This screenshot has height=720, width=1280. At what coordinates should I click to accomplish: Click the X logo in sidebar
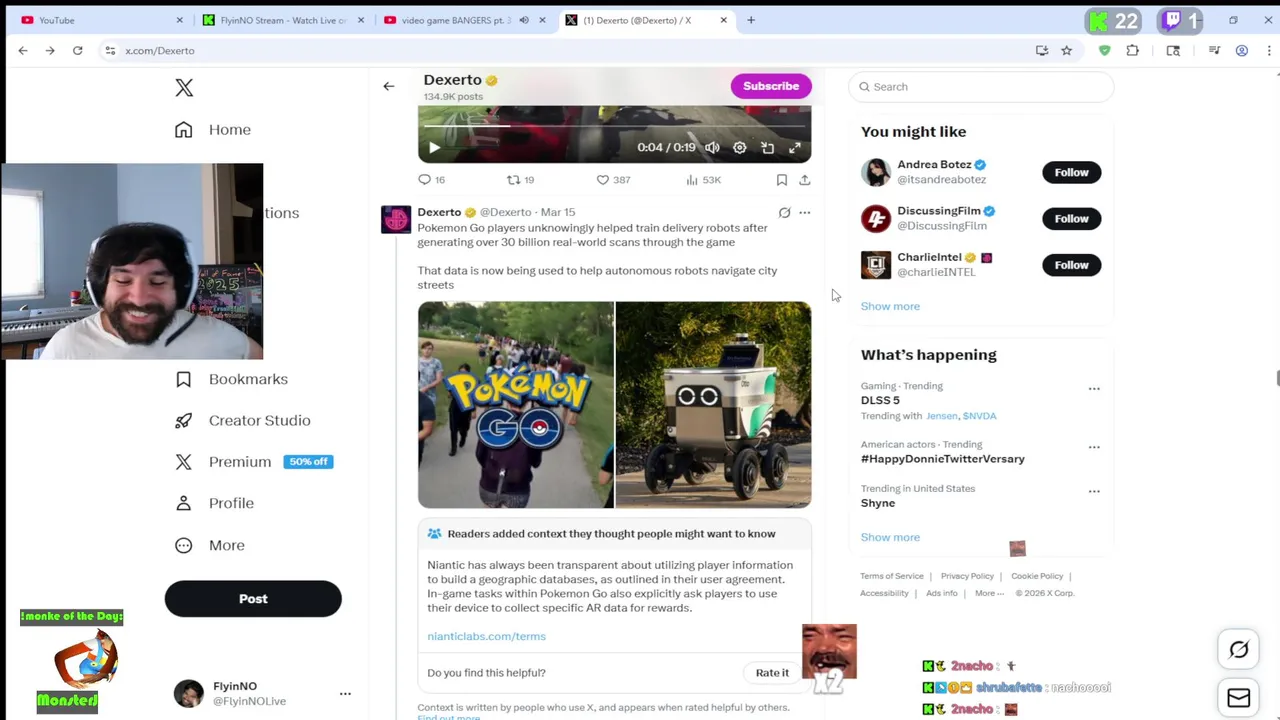pos(184,88)
